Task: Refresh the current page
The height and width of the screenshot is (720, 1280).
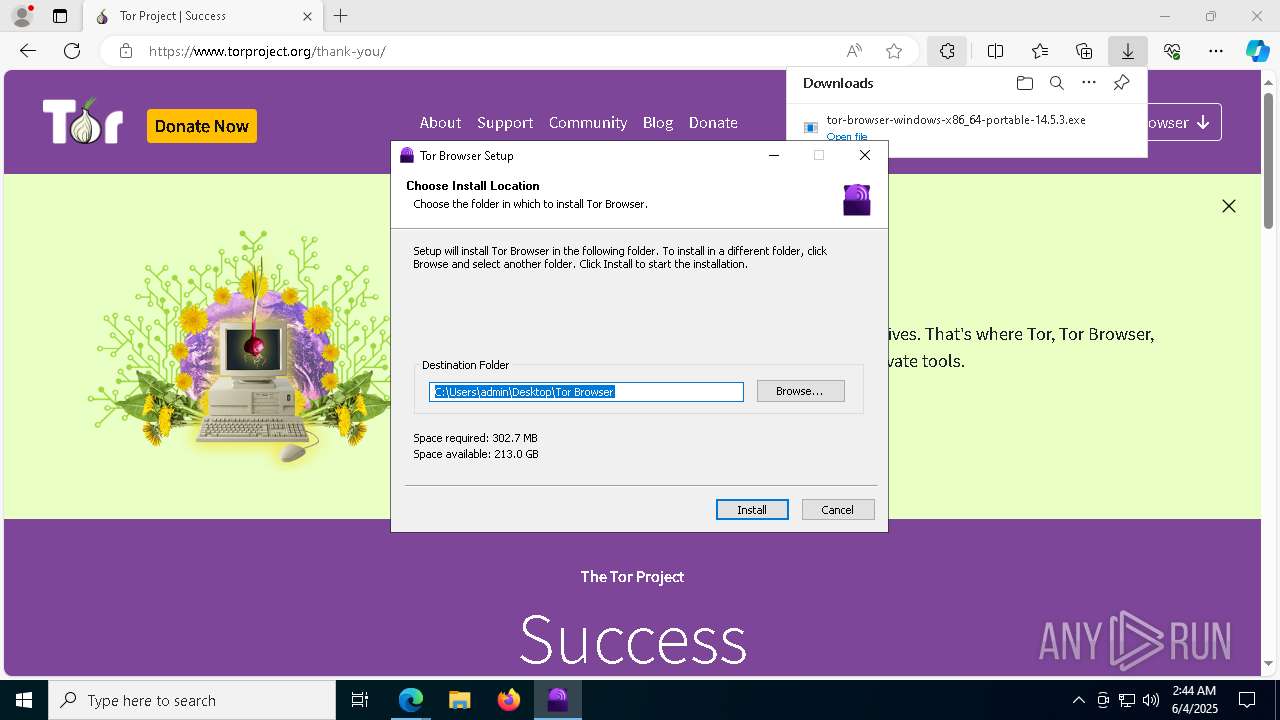Action: [x=72, y=51]
